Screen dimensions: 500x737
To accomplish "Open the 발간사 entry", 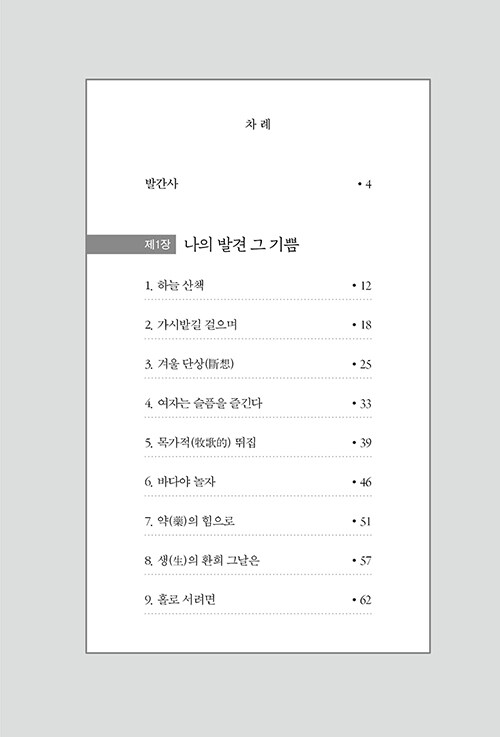I will point(161,183).
